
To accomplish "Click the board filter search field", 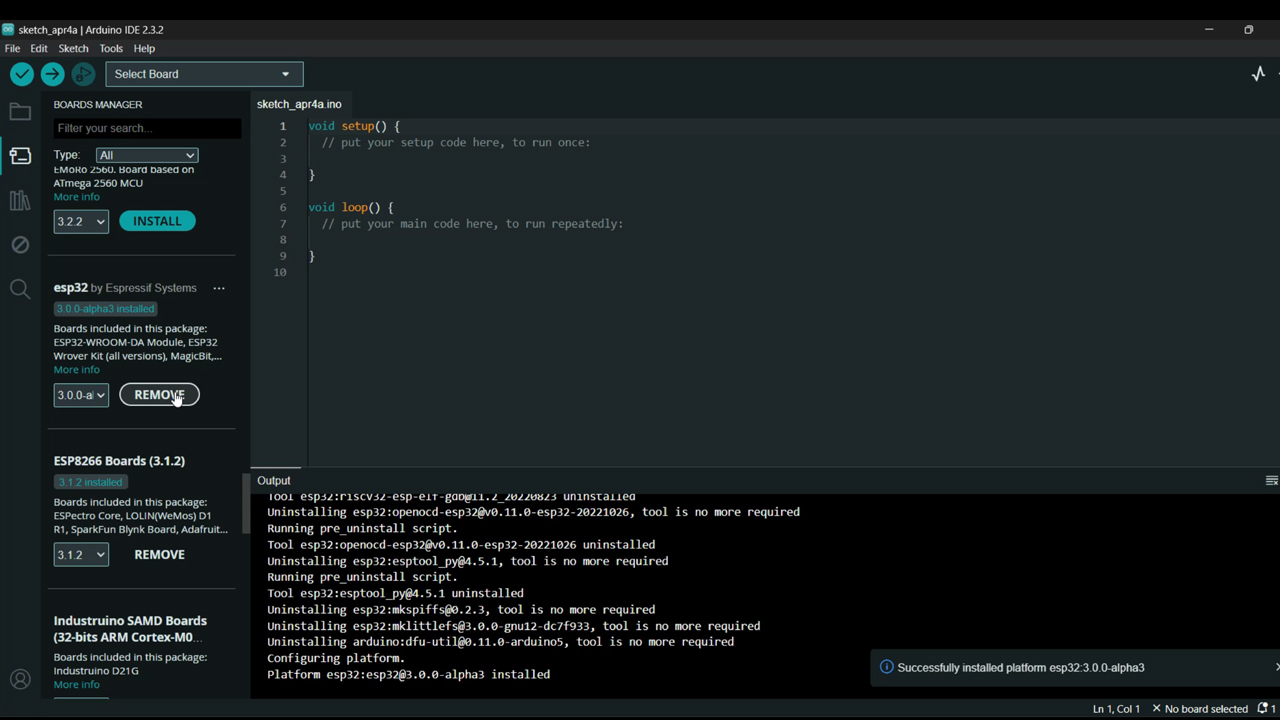I will coord(147,128).
